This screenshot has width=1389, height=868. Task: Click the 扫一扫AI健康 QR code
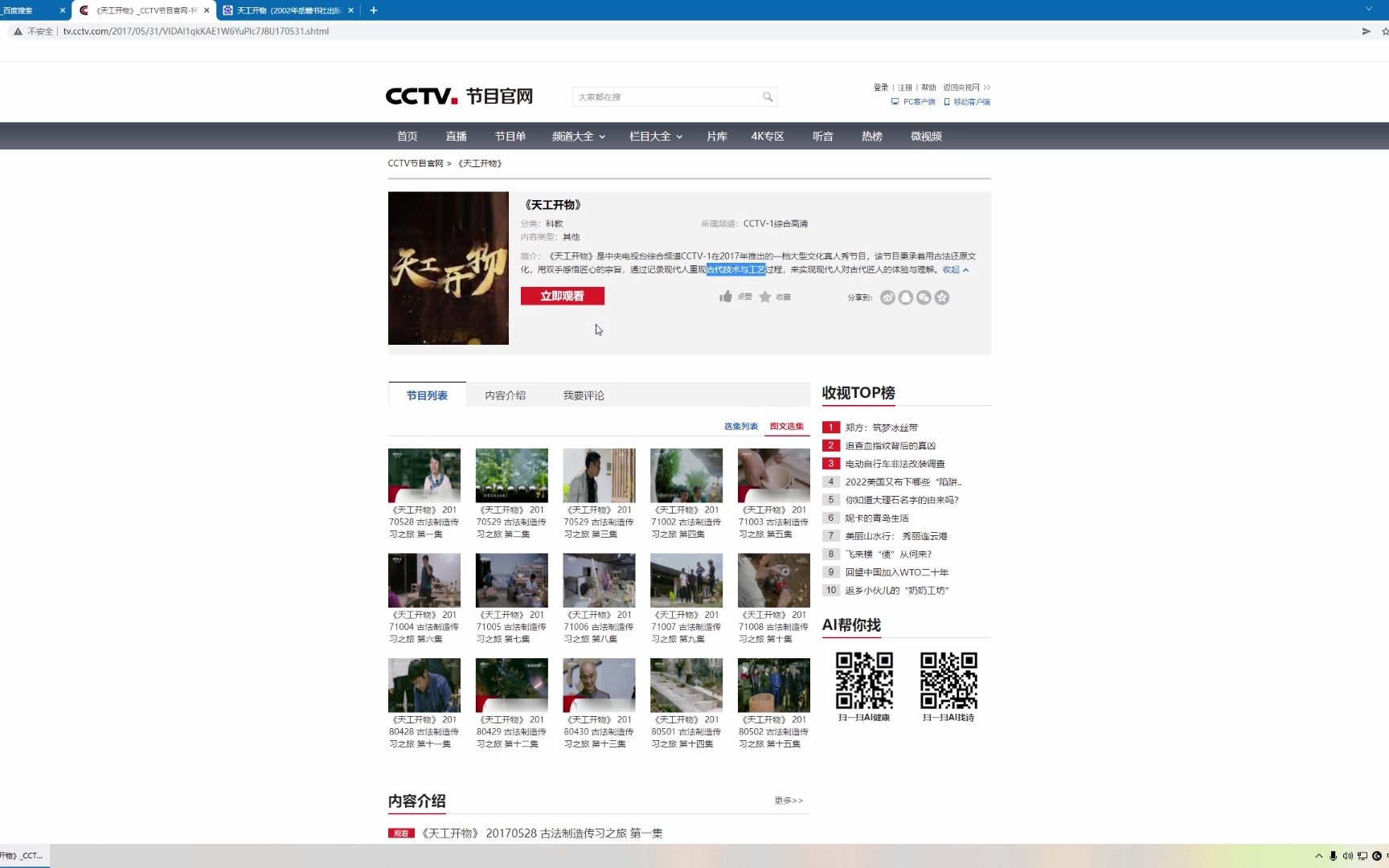point(864,680)
